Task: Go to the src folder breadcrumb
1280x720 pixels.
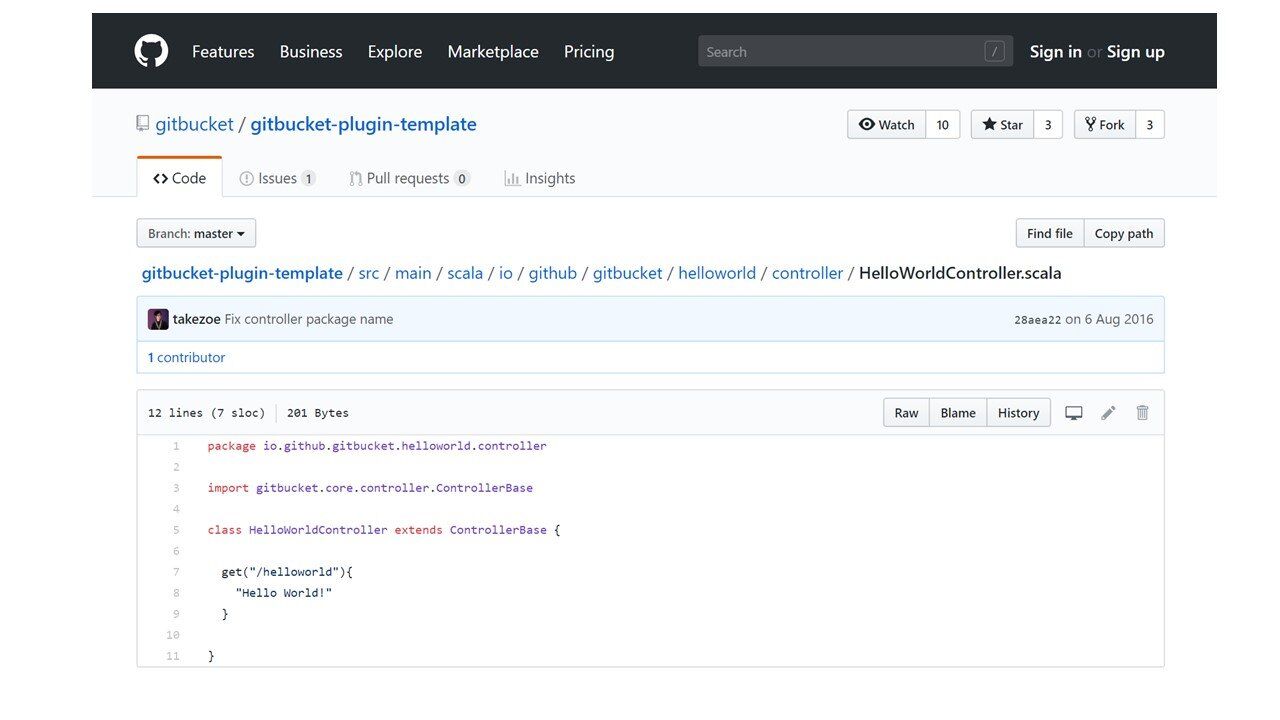Action: (x=369, y=273)
